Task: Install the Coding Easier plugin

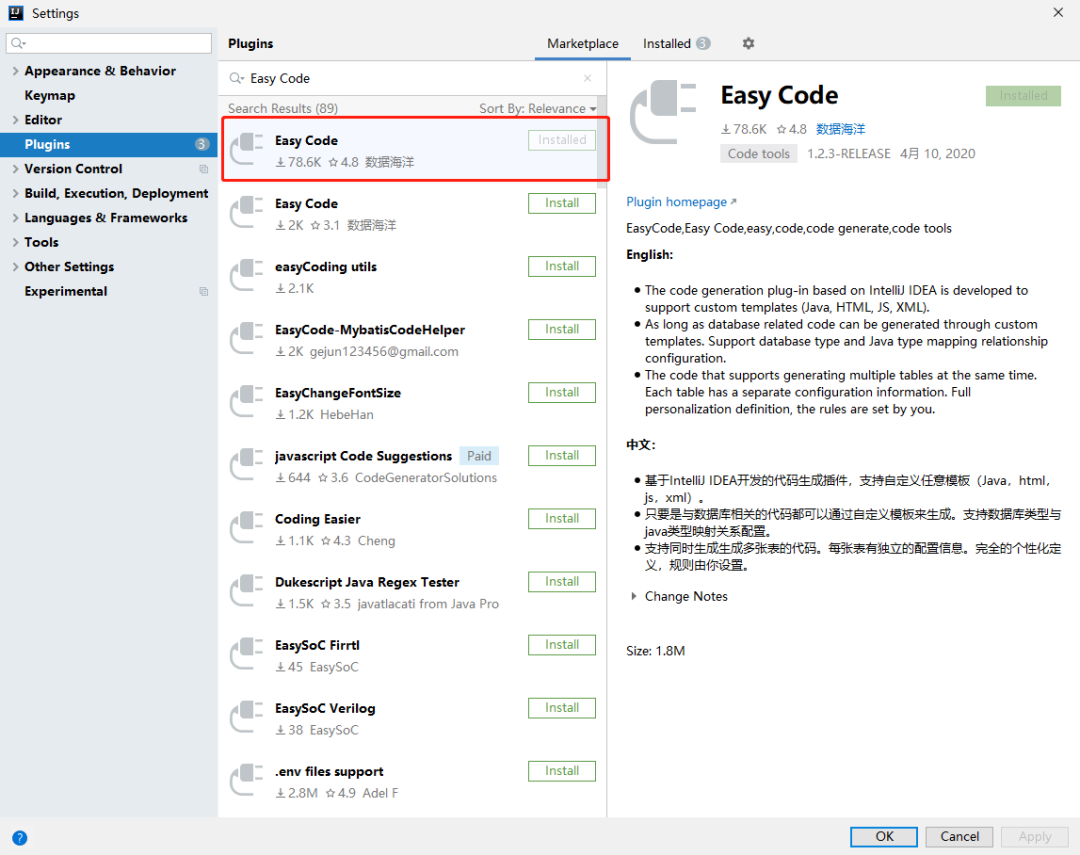Action: click(562, 519)
